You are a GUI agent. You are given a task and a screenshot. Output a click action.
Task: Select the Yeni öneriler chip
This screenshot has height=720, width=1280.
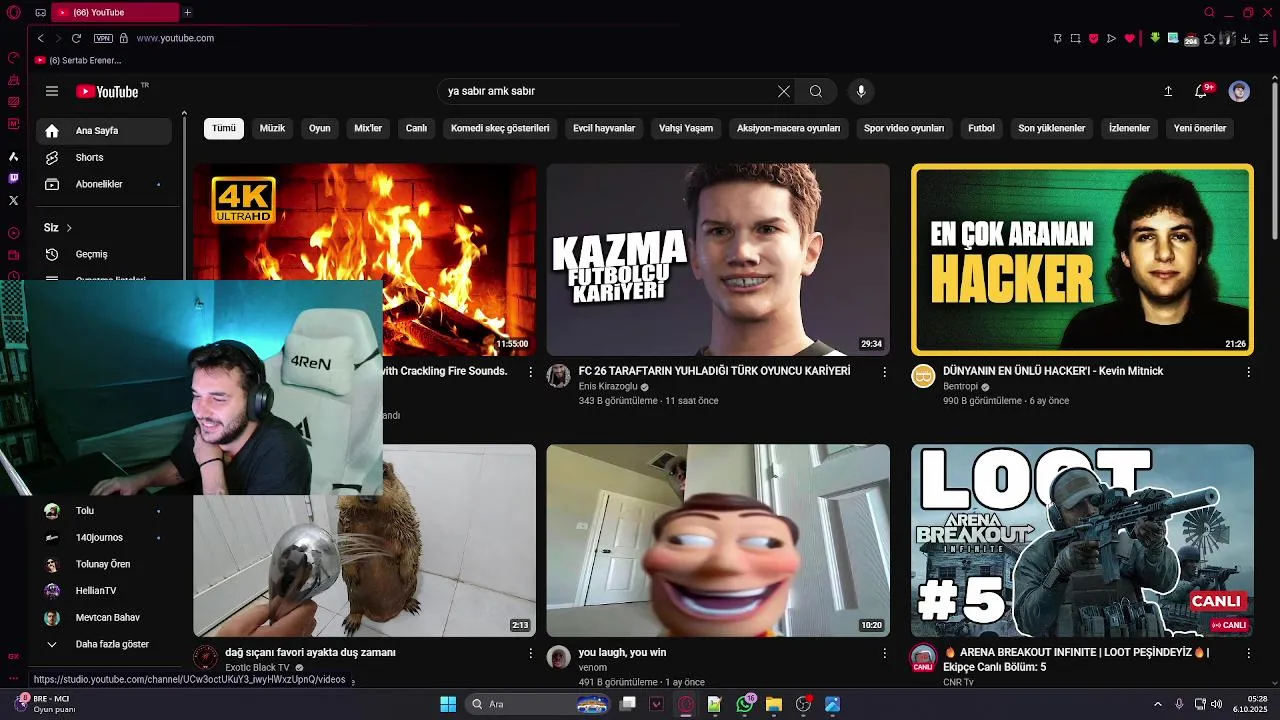coord(1200,128)
